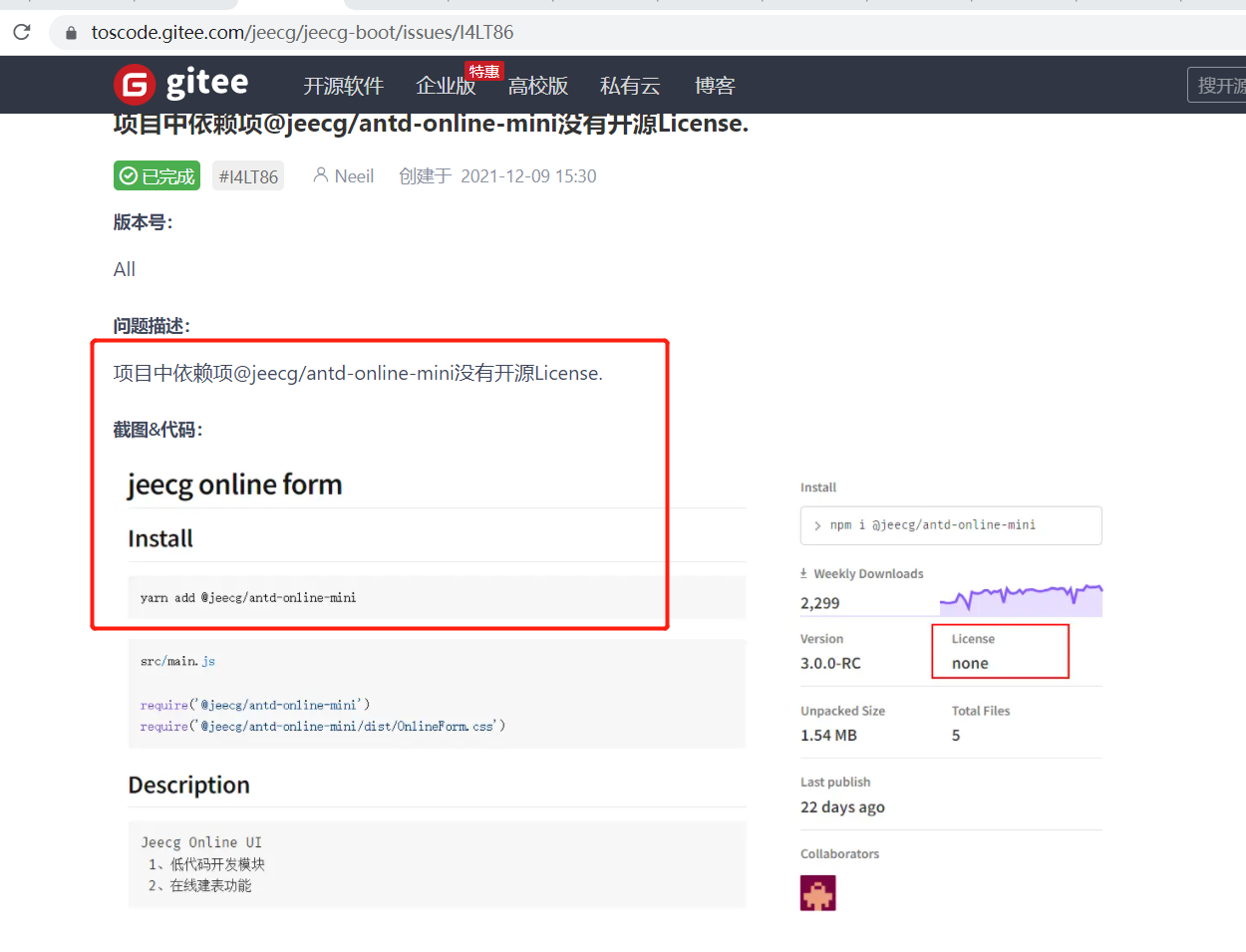1246x952 pixels.
Task: Click the browser reload icon
Action: (22, 32)
